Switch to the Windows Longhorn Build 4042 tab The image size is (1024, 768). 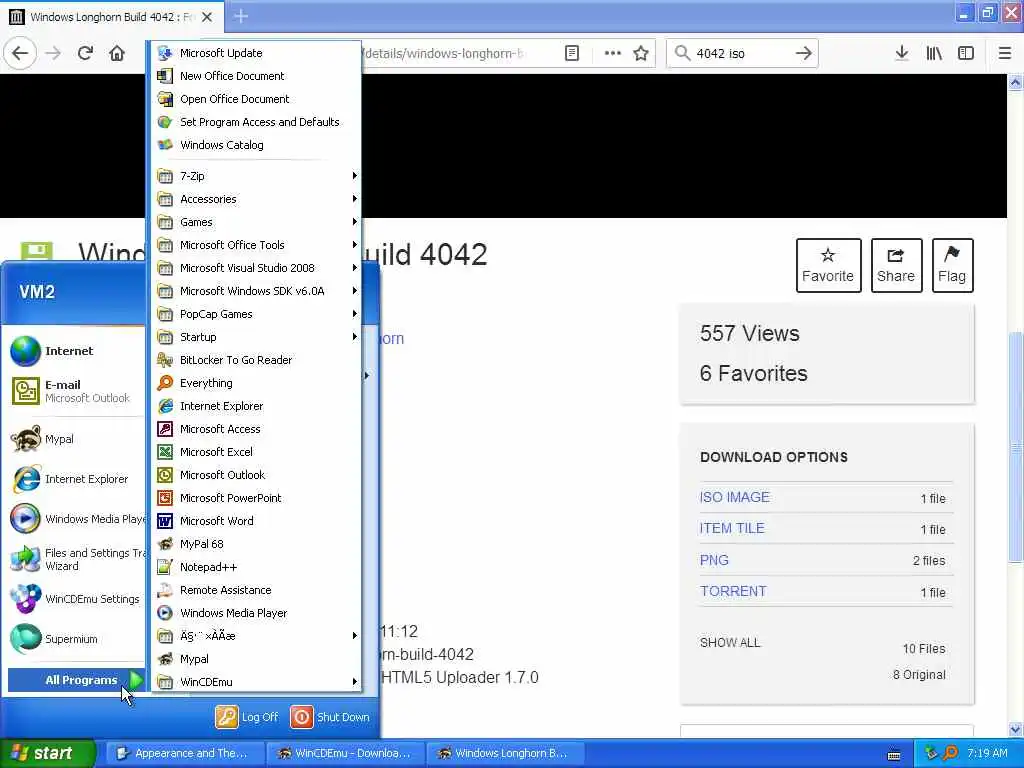111,17
